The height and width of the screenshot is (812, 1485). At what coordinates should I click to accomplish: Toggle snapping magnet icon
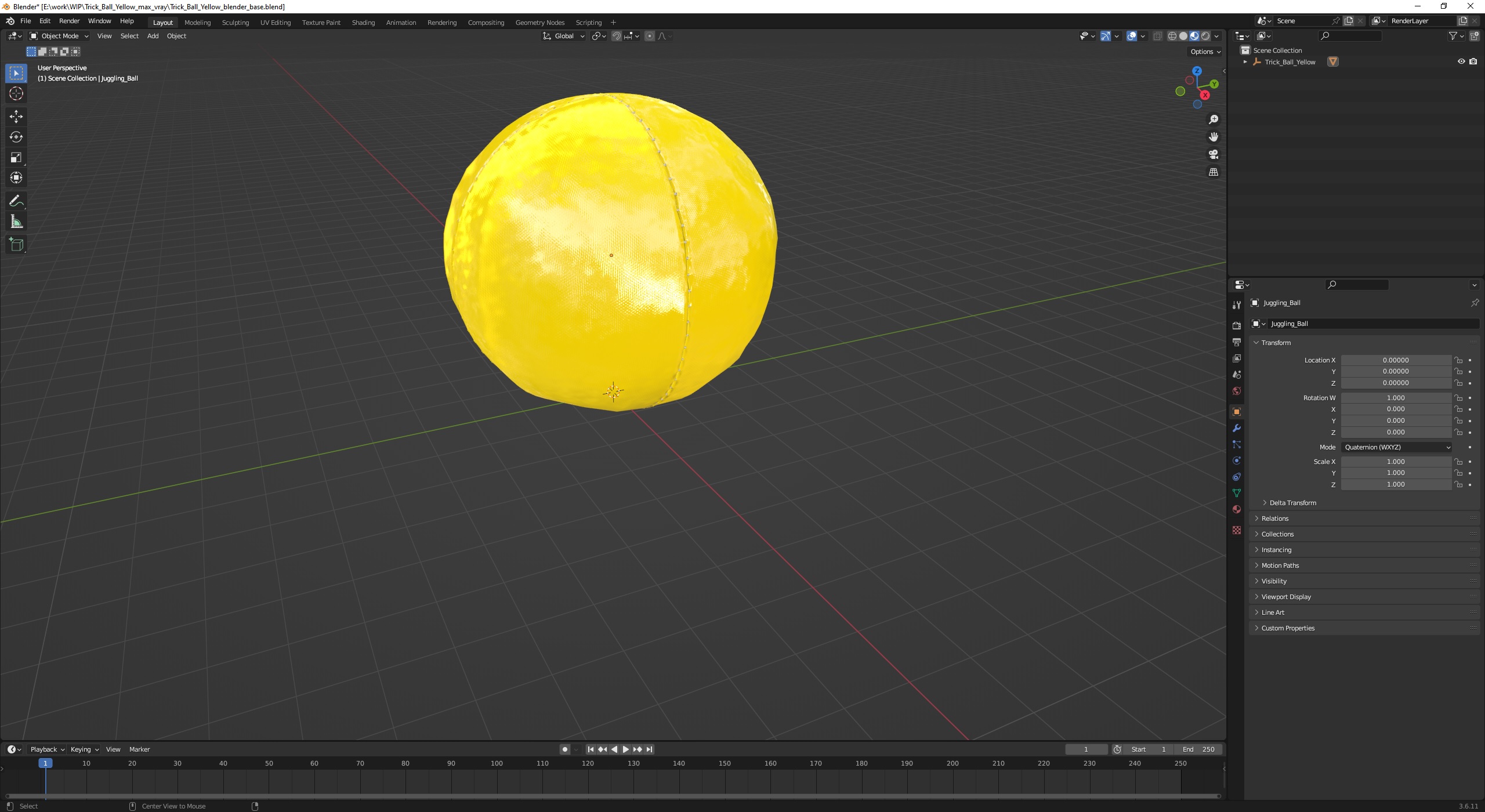tap(617, 36)
